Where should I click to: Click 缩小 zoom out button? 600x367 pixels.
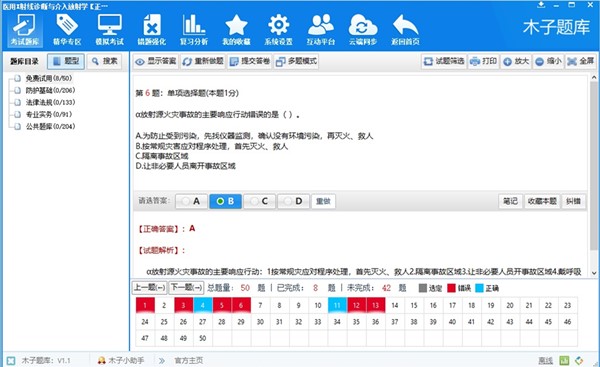point(548,61)
